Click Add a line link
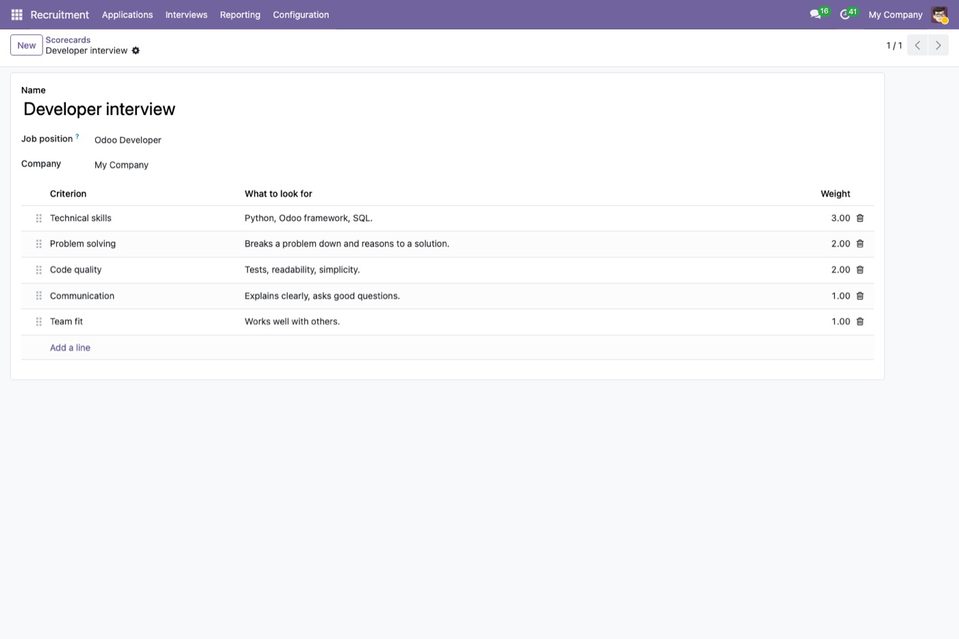Image resolution: width=959 pixels, height=639 pixels. (70, 348)
